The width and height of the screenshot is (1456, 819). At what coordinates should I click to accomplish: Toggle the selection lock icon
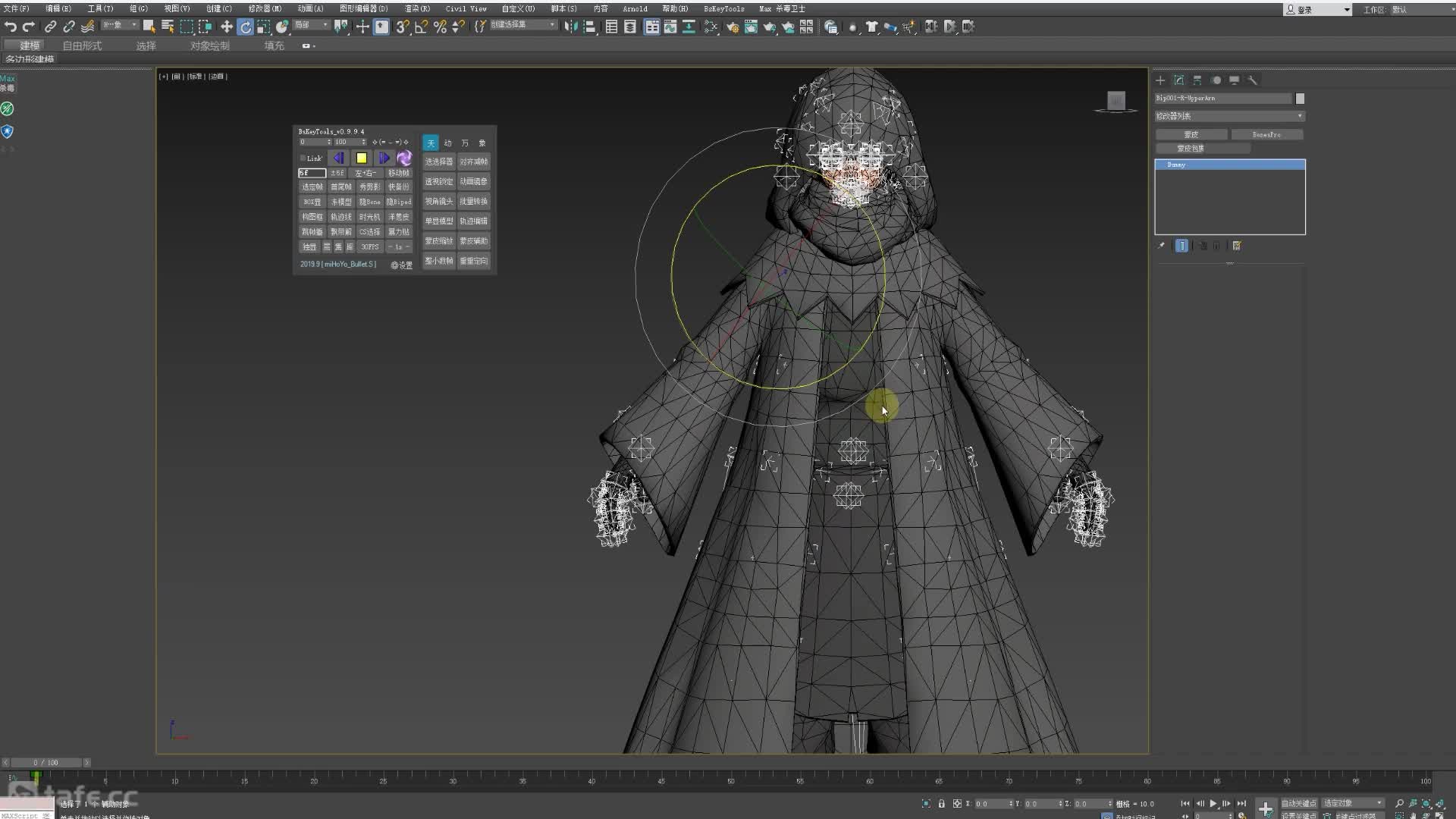941,803
